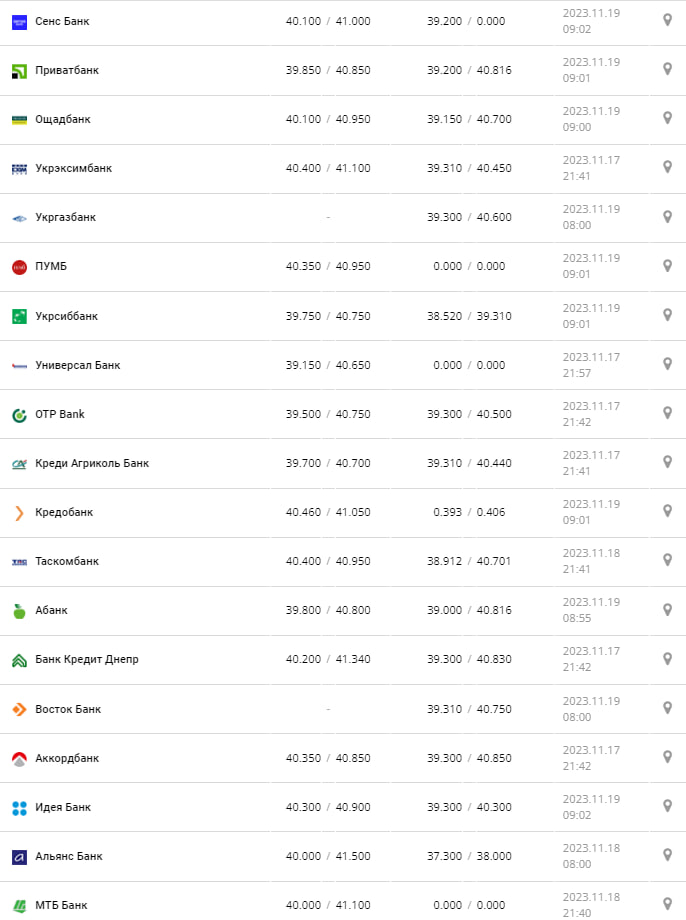Screen dimensions: 686x920
Task: Open the Укргазбанк bank link
Action: [x=65, y=217]
